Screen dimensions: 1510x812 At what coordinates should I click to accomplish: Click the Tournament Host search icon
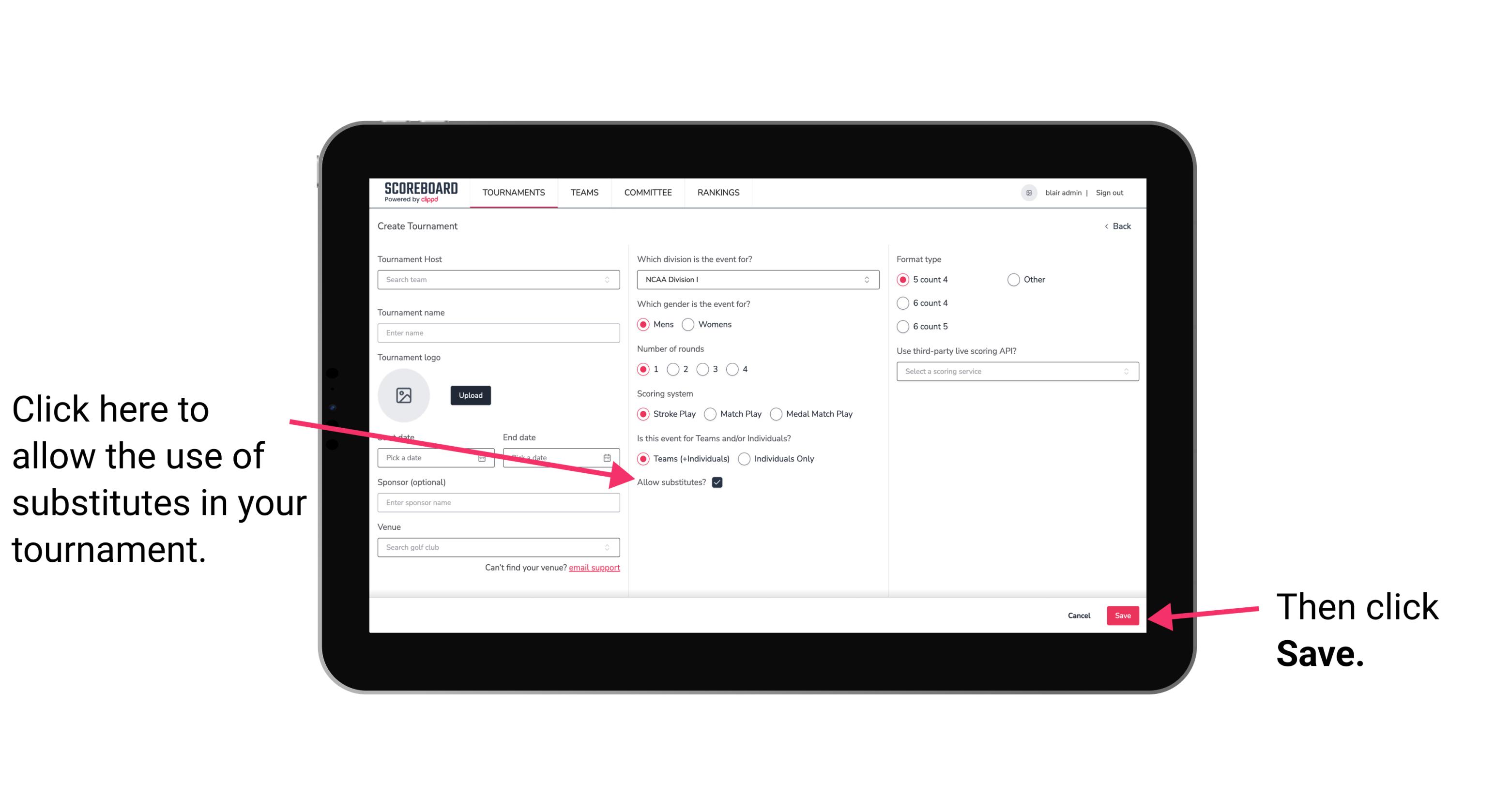coord(611,280)
